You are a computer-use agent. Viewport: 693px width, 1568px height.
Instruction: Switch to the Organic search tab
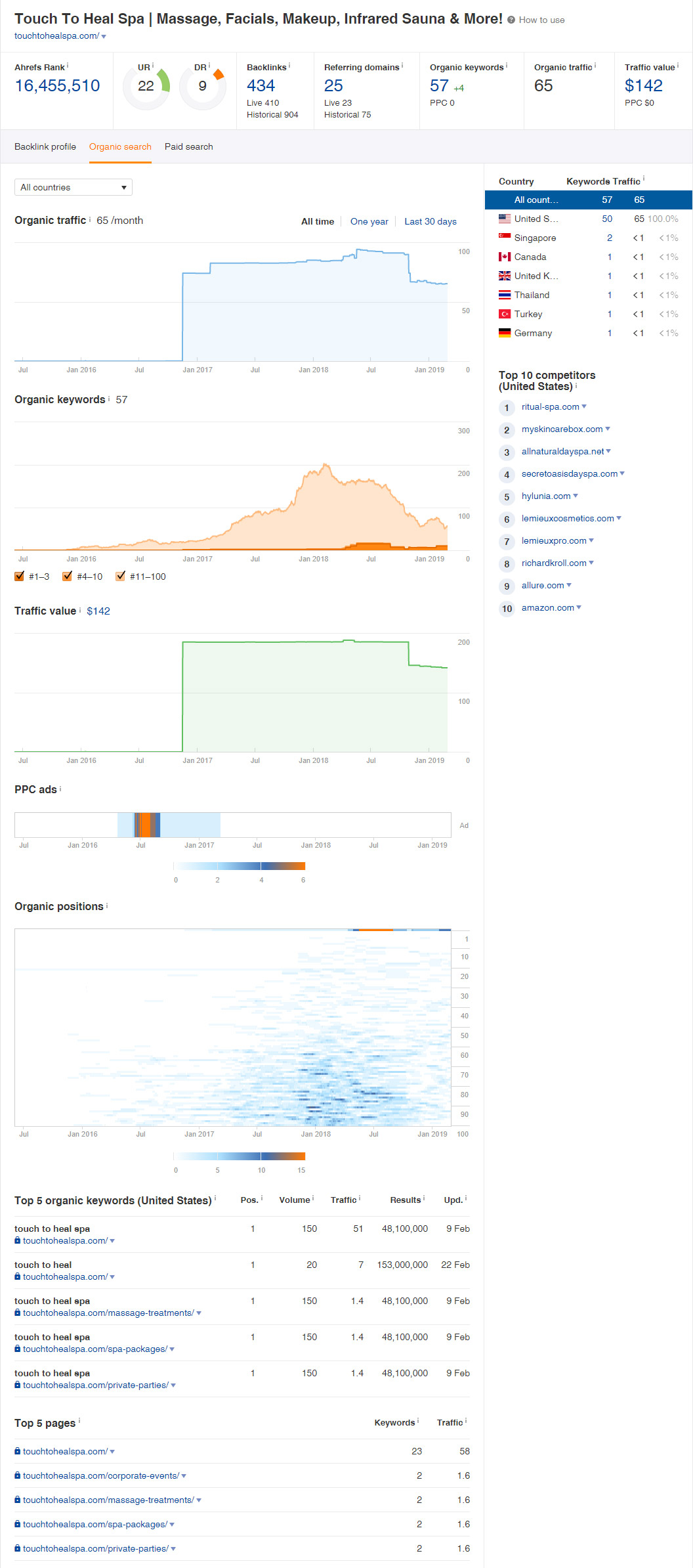(120, 146)
